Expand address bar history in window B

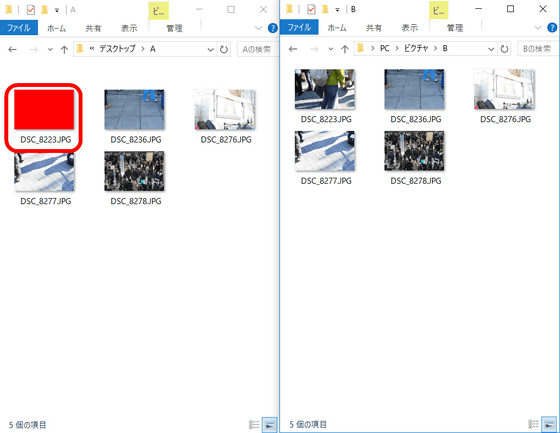point(491,49)
